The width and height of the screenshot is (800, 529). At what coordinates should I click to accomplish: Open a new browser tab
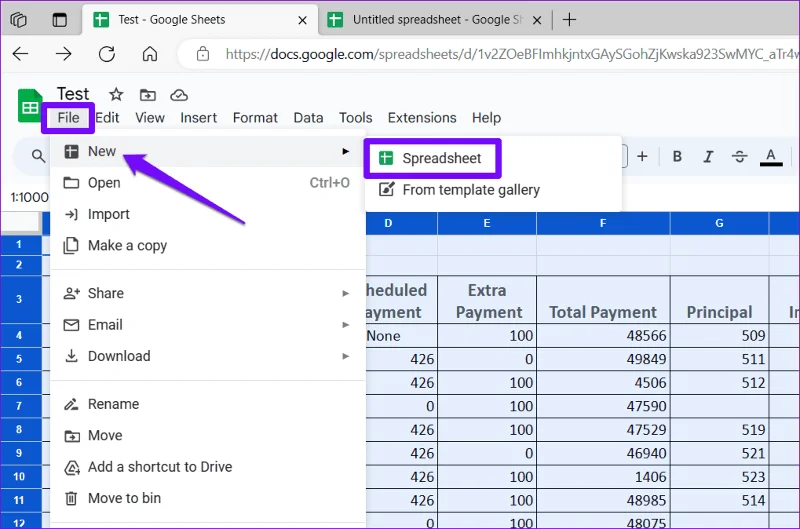tap(569, 20)
